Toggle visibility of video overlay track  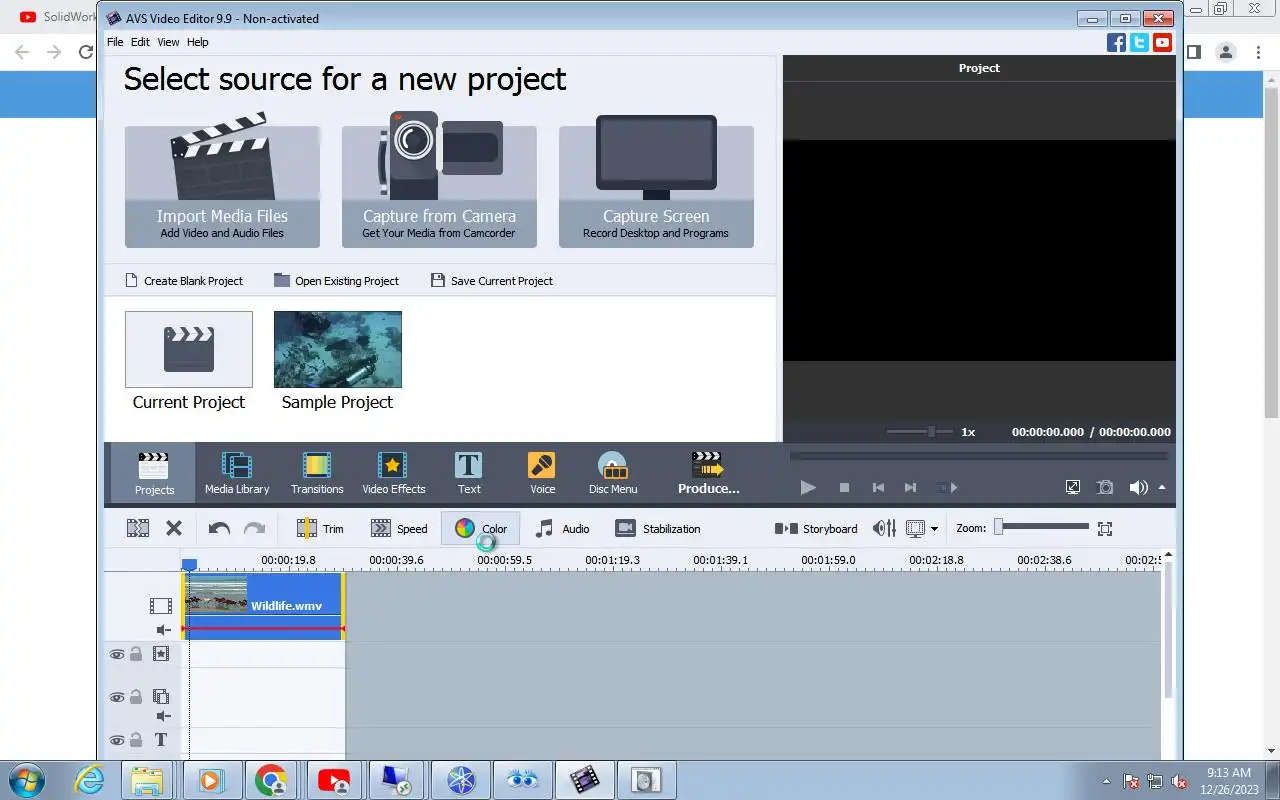[x=117, y=697]
